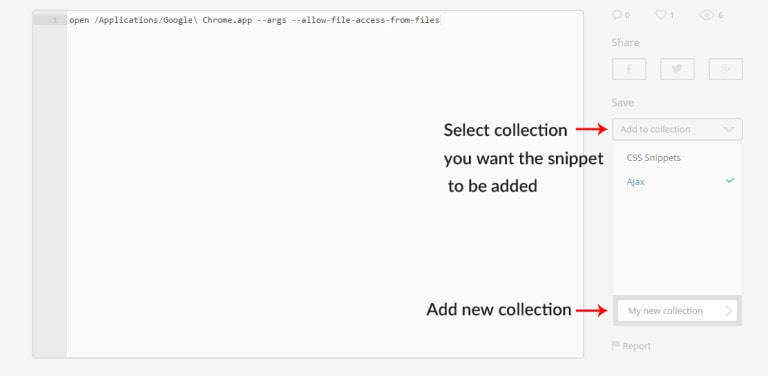Viewport: 768px width, 376px height.
Task: Click the comments speech bubble icon
Action: (x=617, y=15)
